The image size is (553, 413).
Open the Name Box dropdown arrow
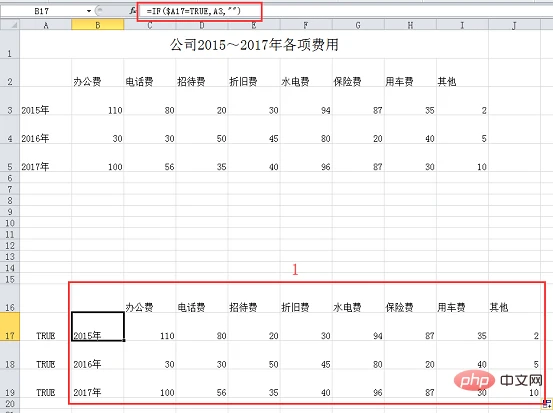(89, 11)
